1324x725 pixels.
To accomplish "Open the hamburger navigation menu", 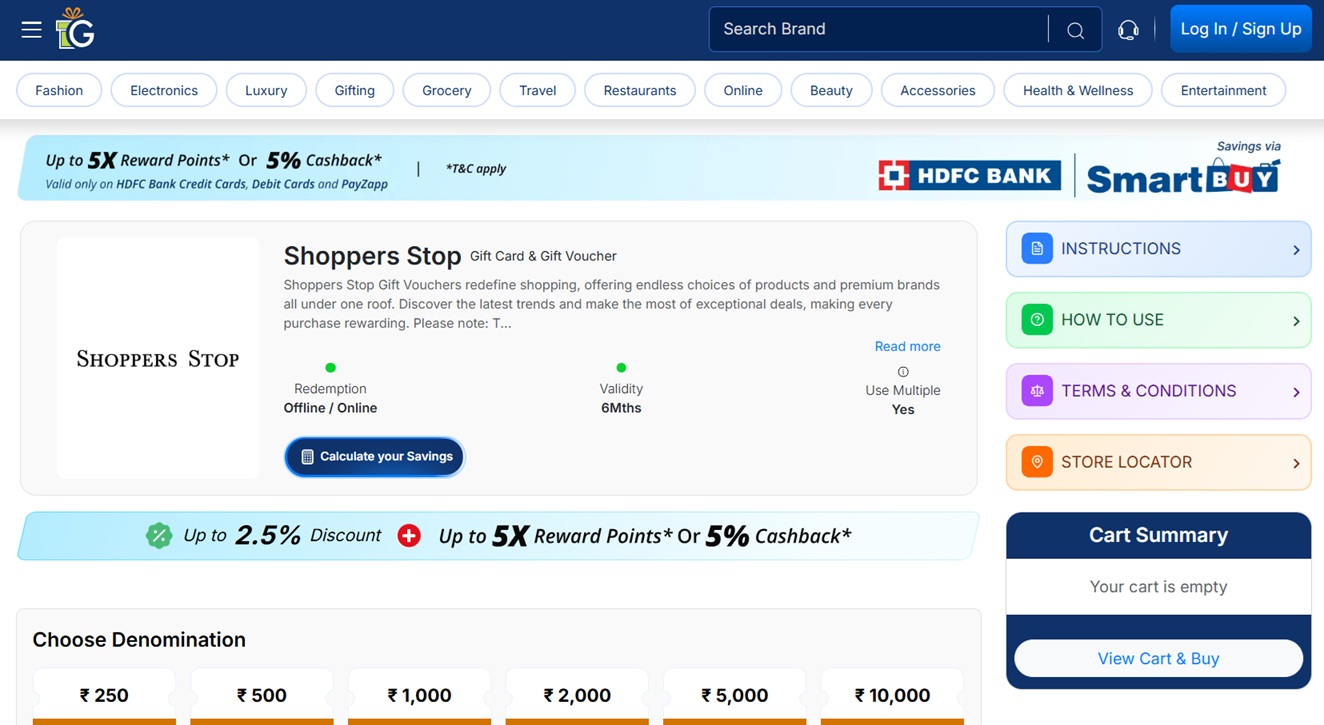I will point(31,30).
